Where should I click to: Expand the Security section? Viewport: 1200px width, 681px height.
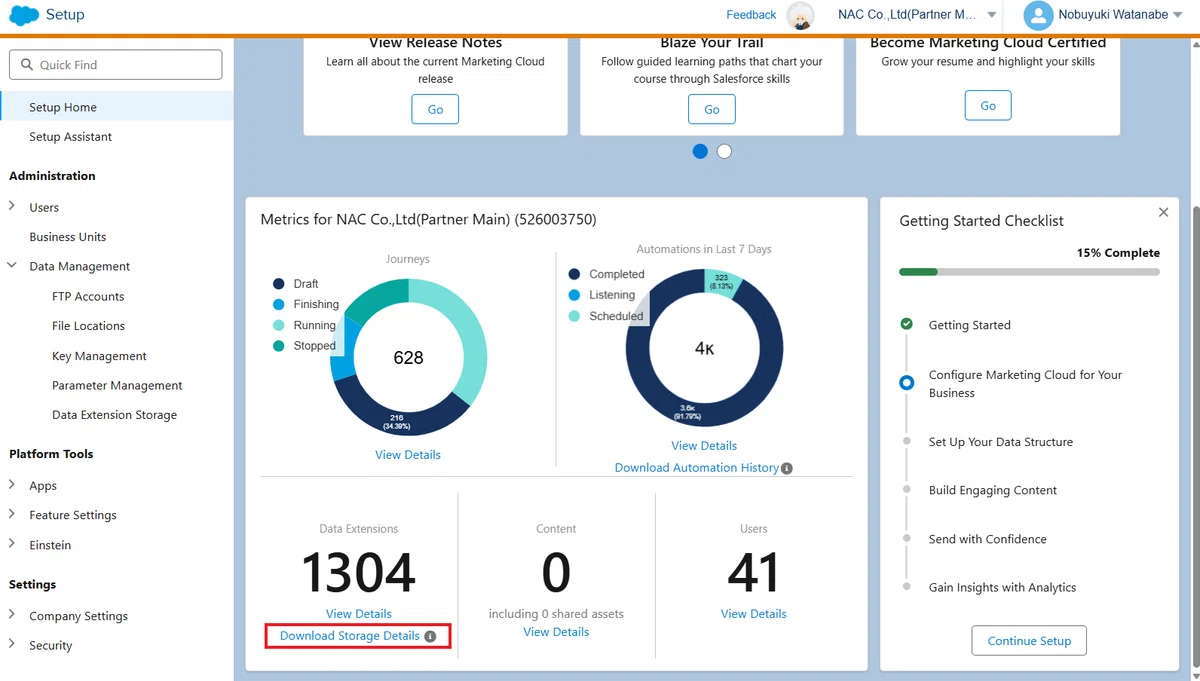pos(12,646)
